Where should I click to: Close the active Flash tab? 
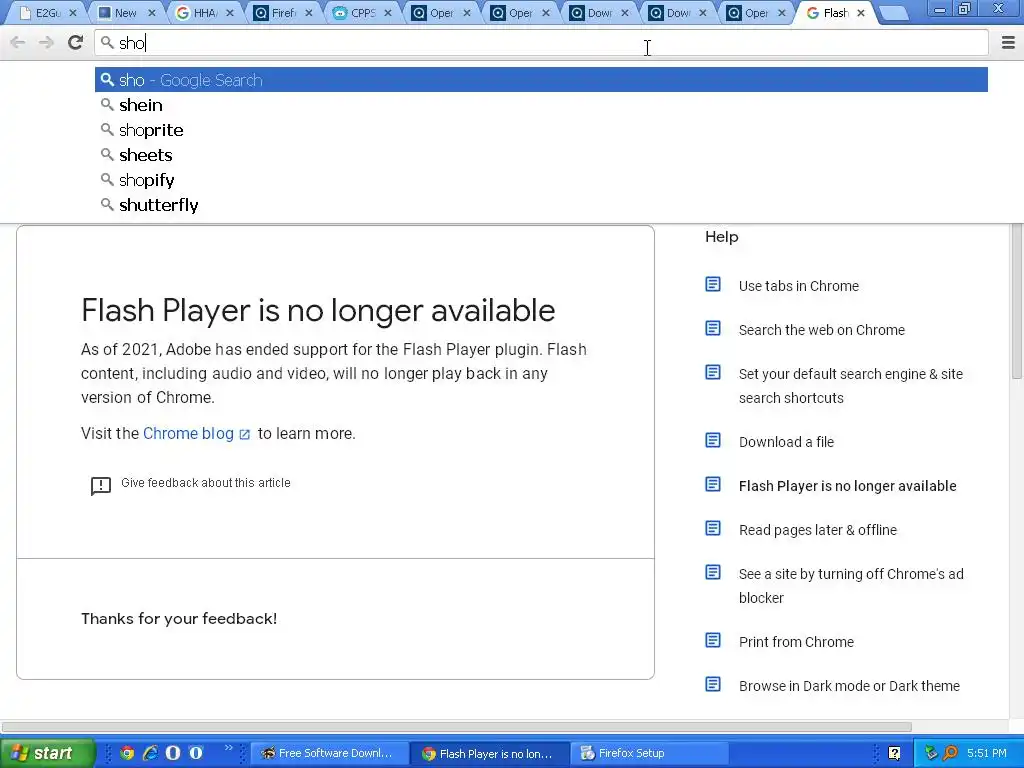pos(861,13)
